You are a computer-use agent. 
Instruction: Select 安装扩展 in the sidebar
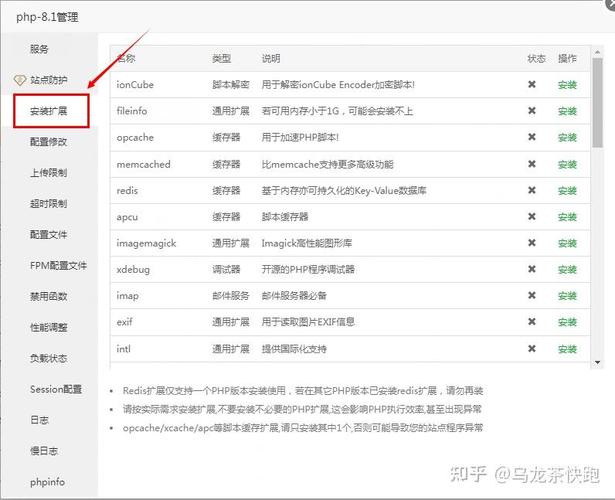(51, 111)
